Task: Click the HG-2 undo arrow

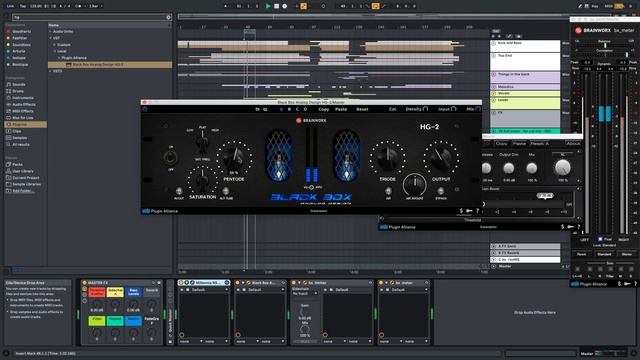Action: tap(257, 109)
